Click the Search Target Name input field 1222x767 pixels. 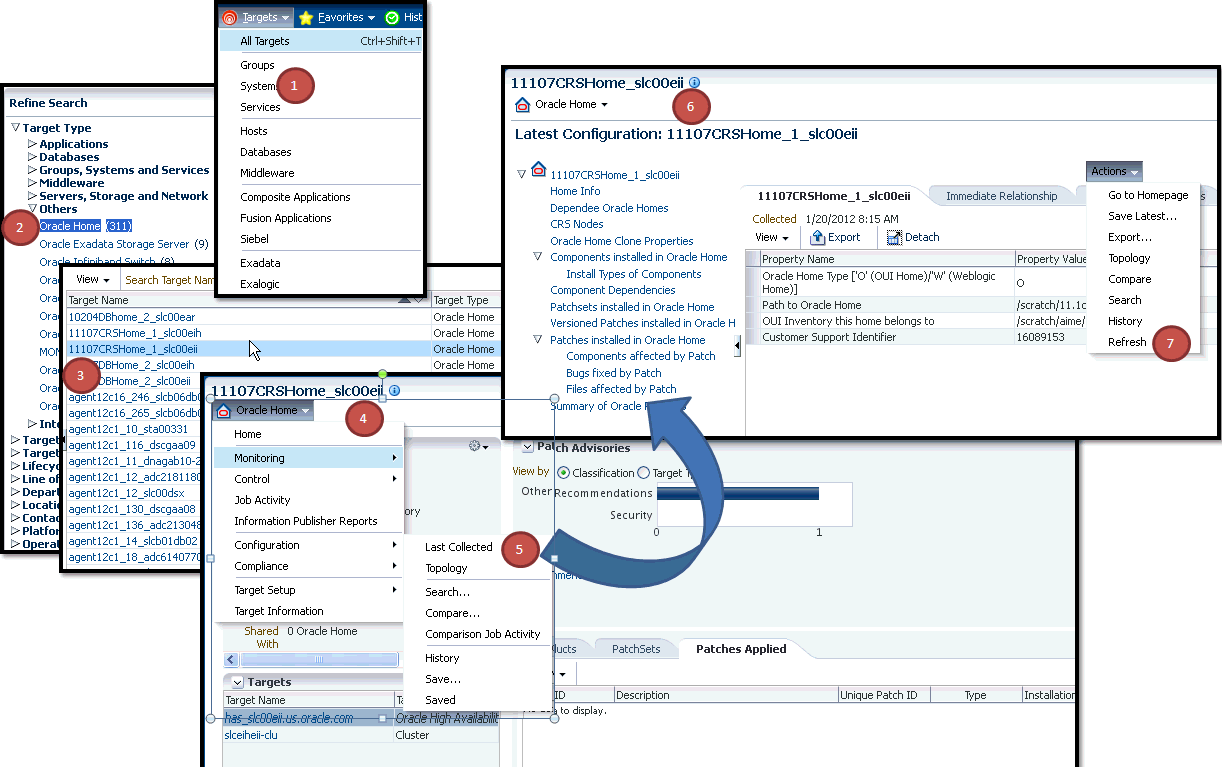click(x=170, y=279)
